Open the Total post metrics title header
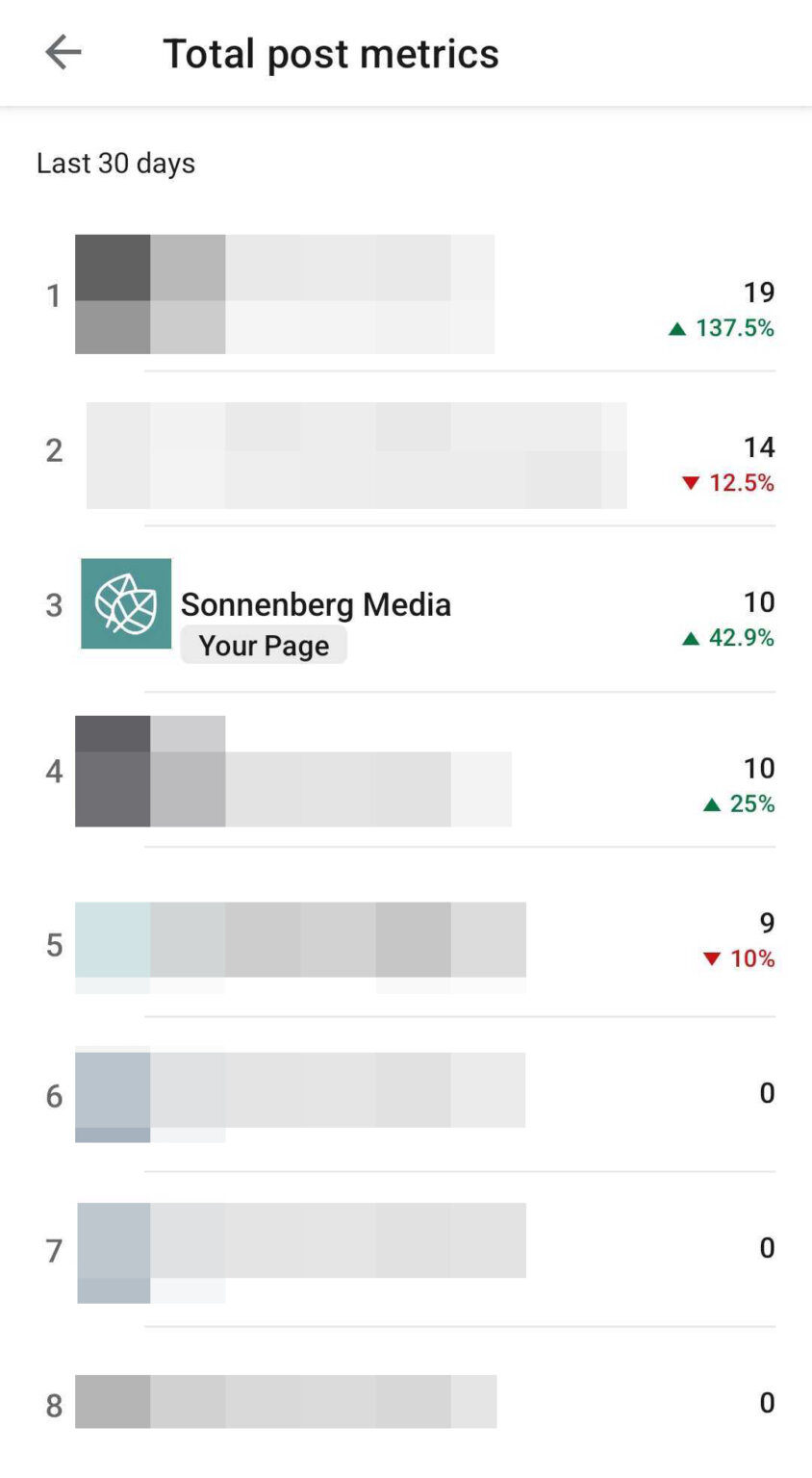Image resolution: width=812 pixels, height=1478 pixels. coord(331,53)
